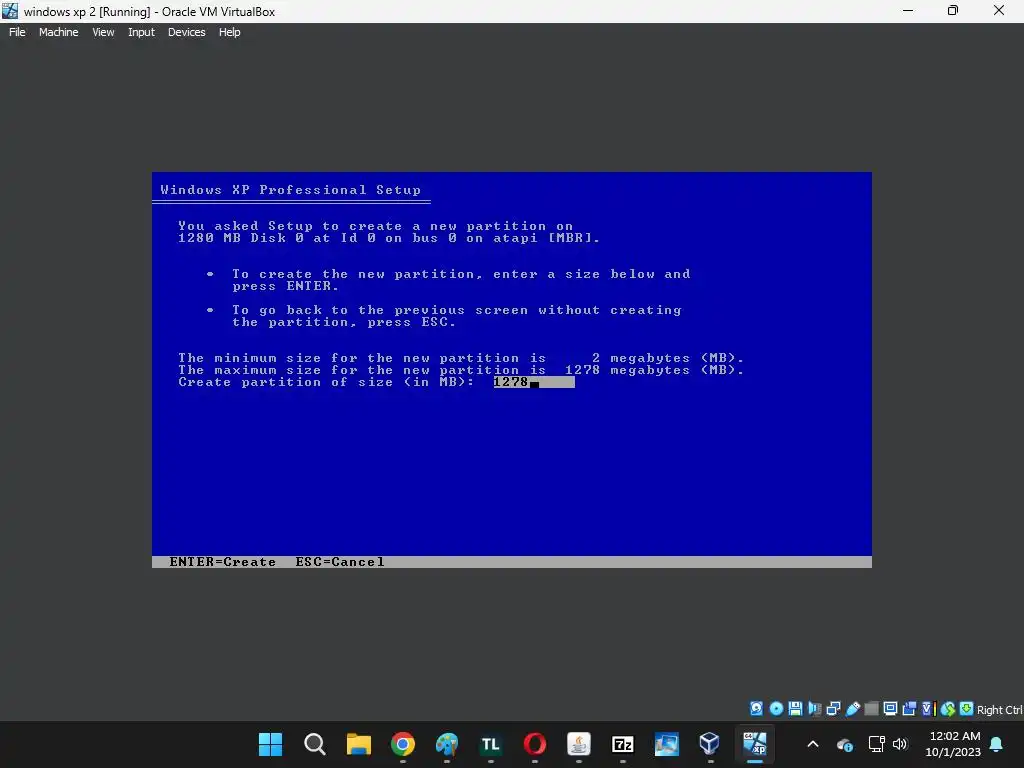The image size is (1024, 768).
Task: Open the Machine menu
Action: point(58,32)
